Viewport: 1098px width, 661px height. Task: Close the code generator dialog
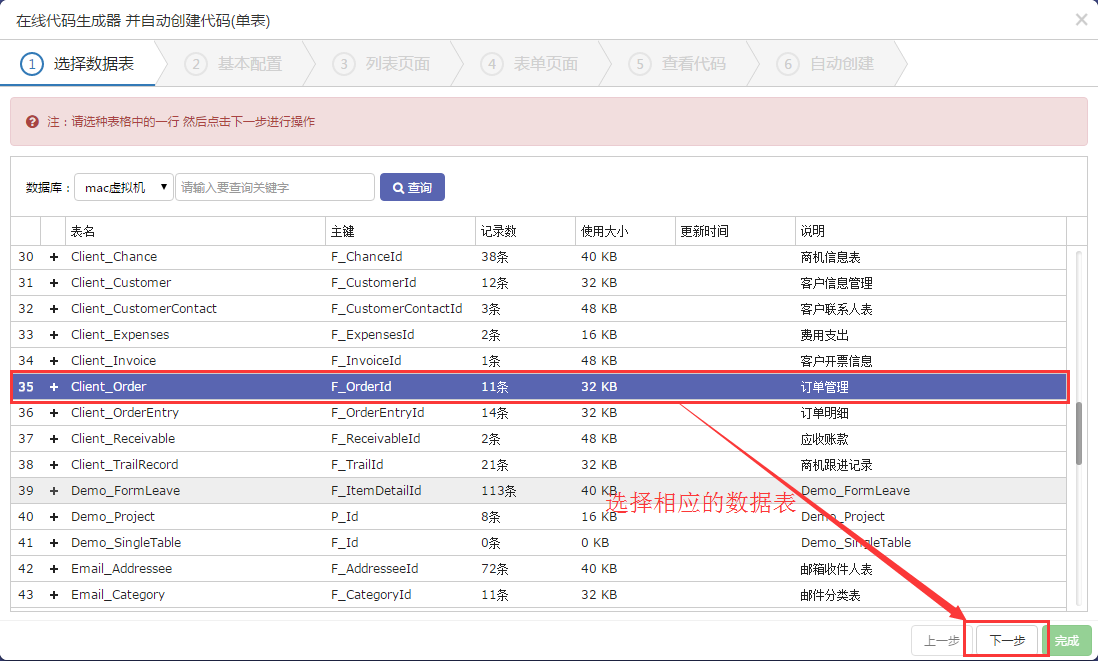click(1081, 20)
